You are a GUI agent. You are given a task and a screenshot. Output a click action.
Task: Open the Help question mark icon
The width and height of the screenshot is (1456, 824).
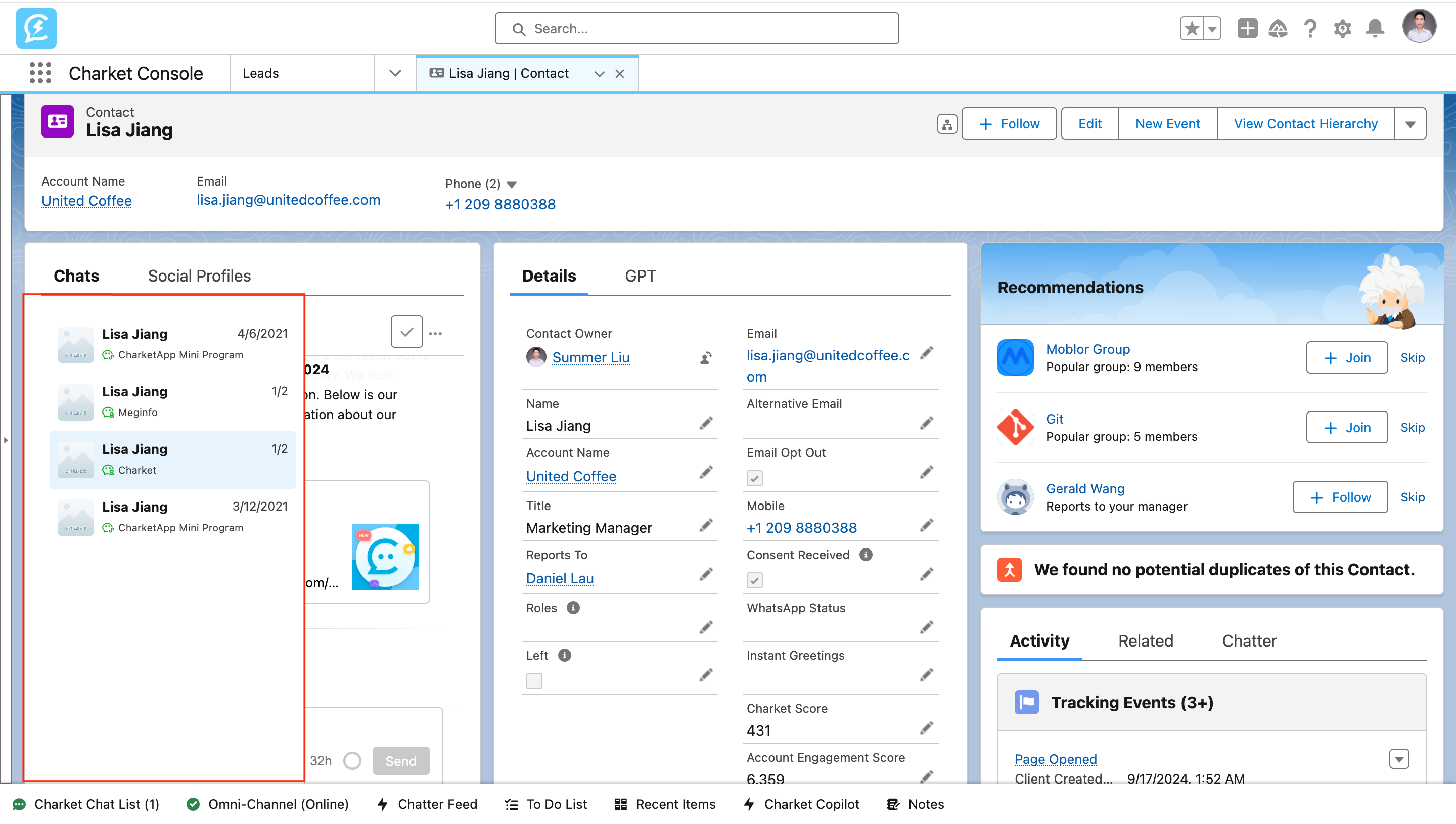(1310, 28)
